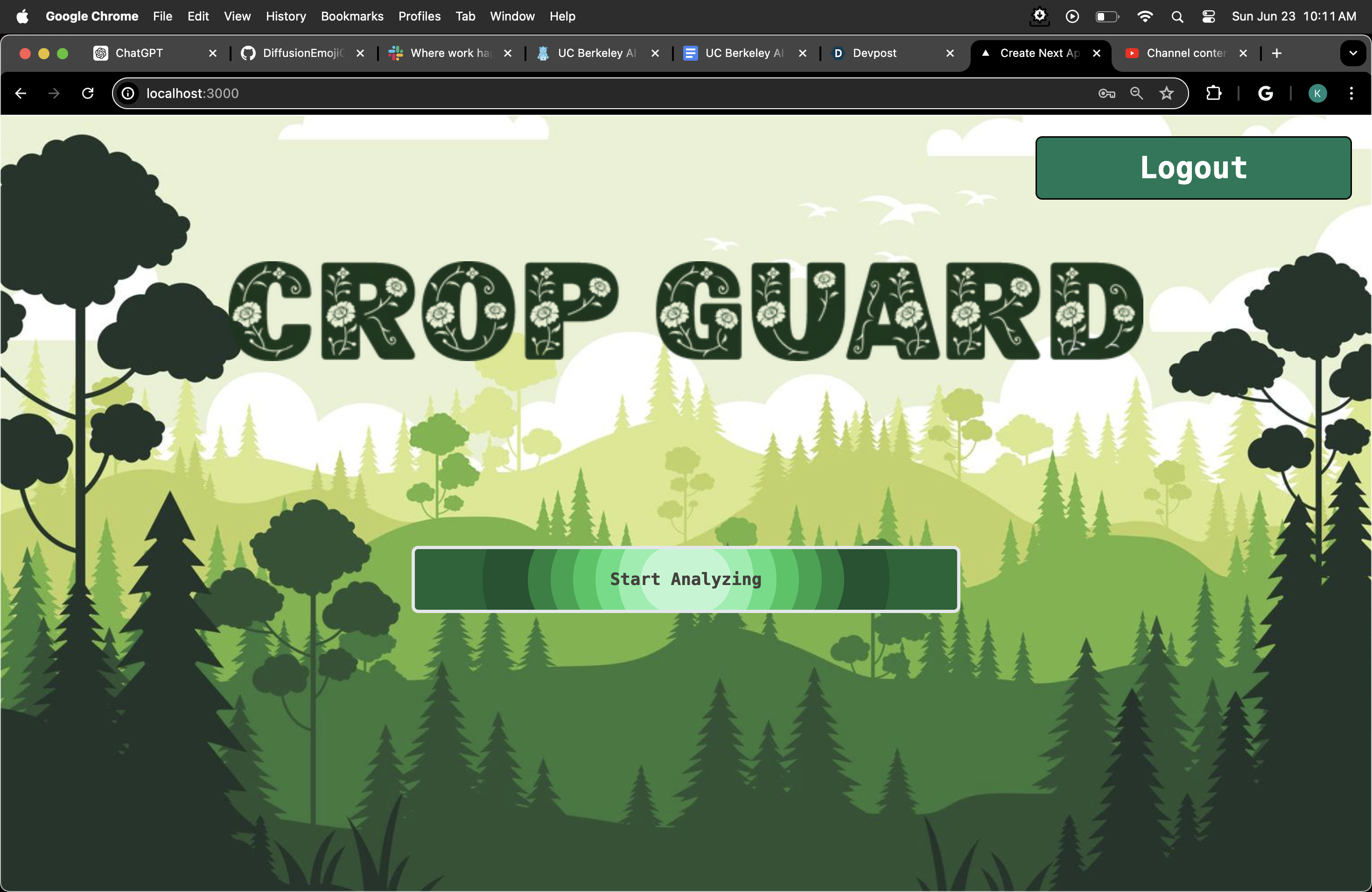Open macOS Control Center toggles icon

pyautogui.click(x=1208, y=17)
